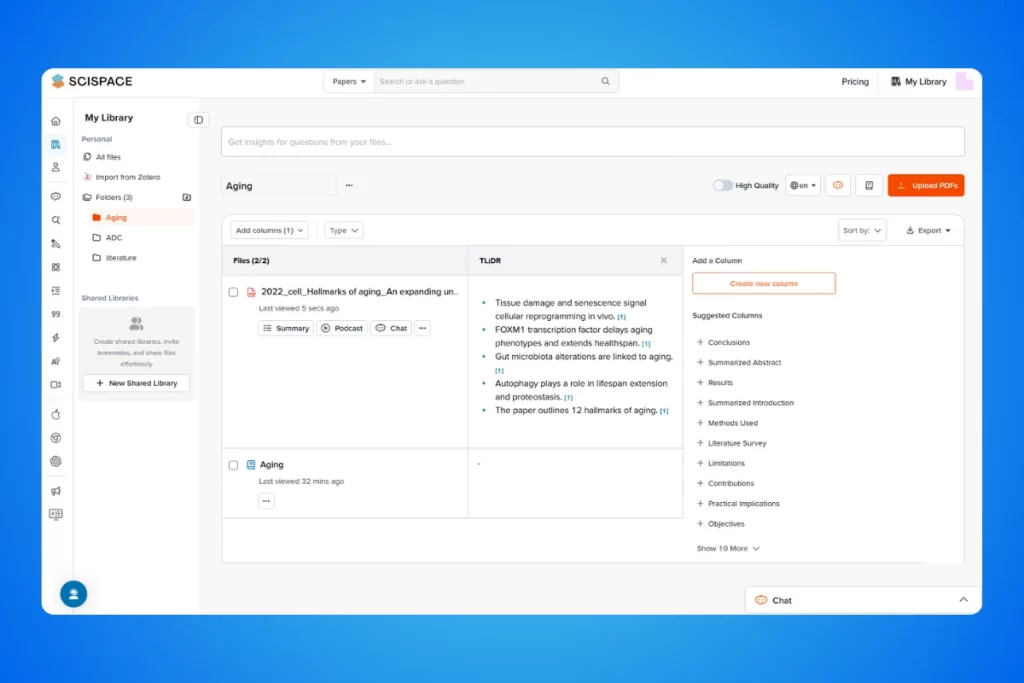The width and height of the screenshot is (1024, 683).
Task: Click the Upload PDFs button
Action: point(926,186)
